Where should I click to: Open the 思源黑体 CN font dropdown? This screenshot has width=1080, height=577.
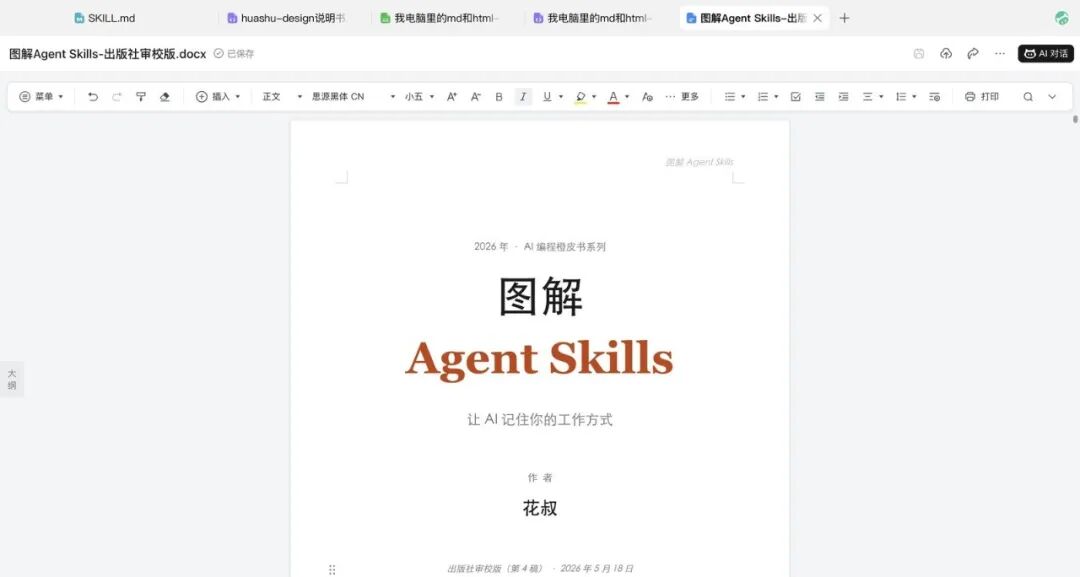[x=353, y=97]
